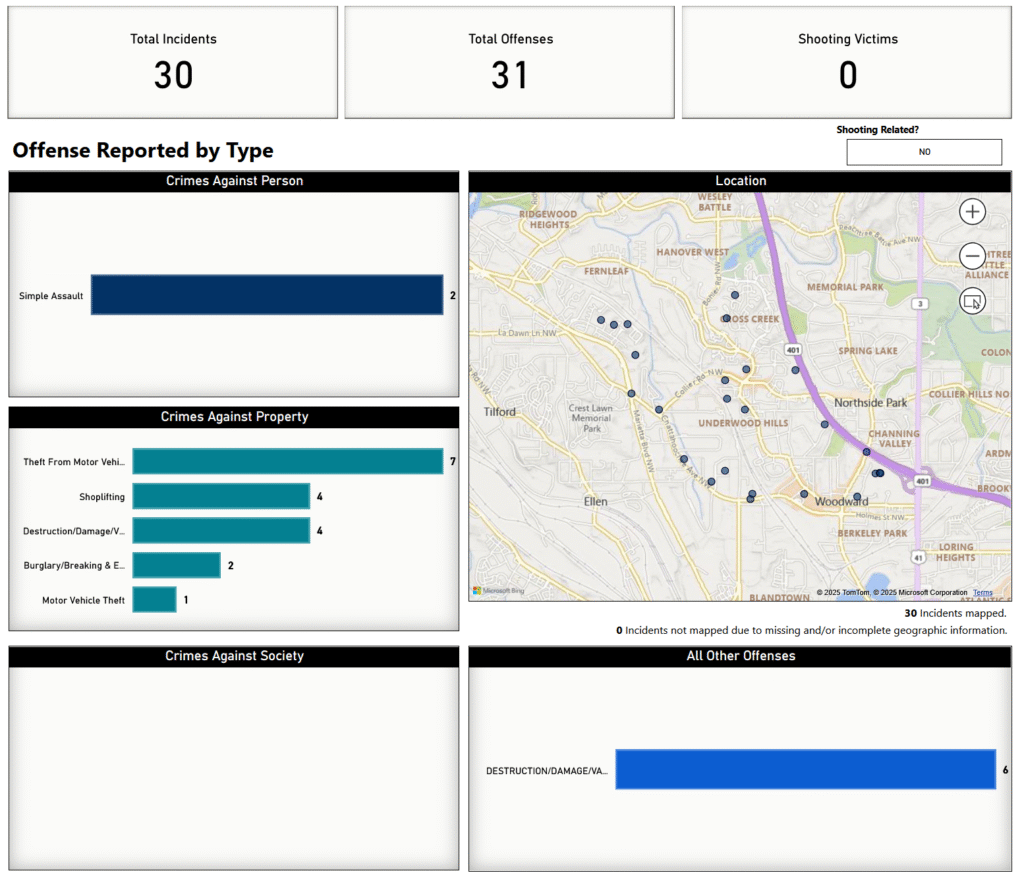Click the 401 shield beside Channing Valley
Screen dimensions: 1024x875
[x=921, y=481]
